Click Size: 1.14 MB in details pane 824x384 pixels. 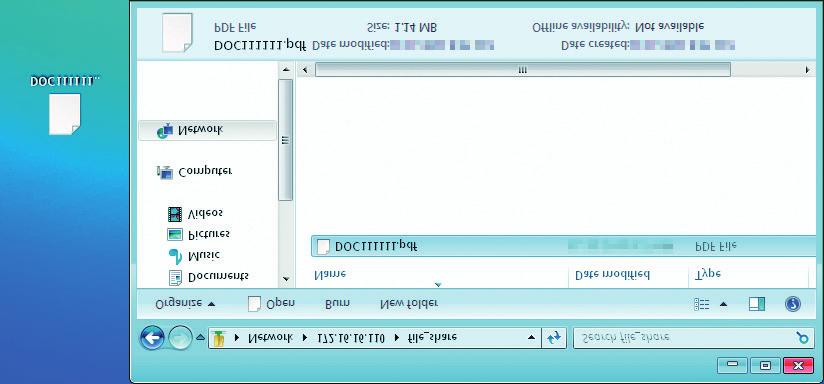(401, 27)
